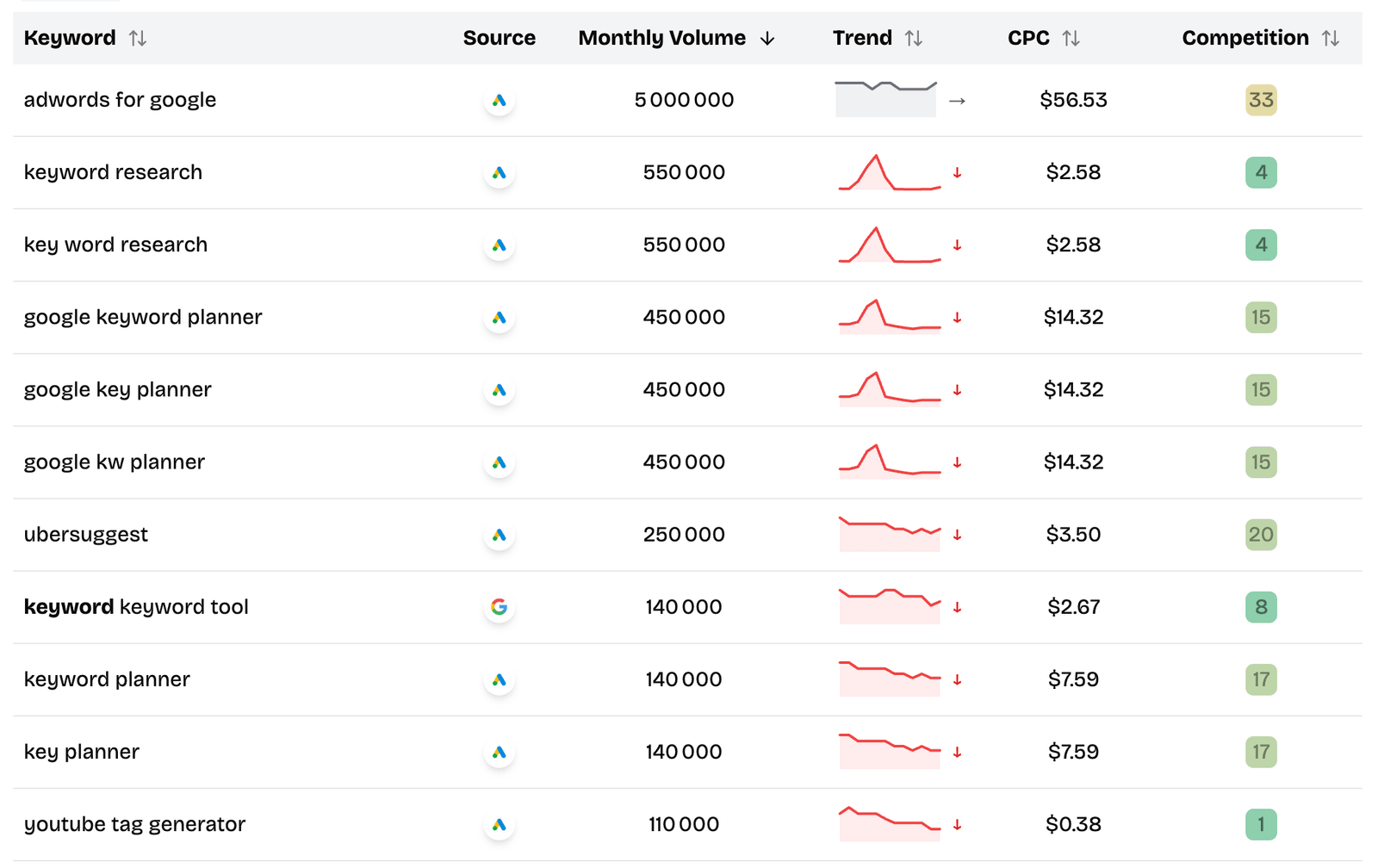This screenshot has height=868, width=1378.
Task: Click Google Ads source icon for keyword research
Action: click(499, 172)
